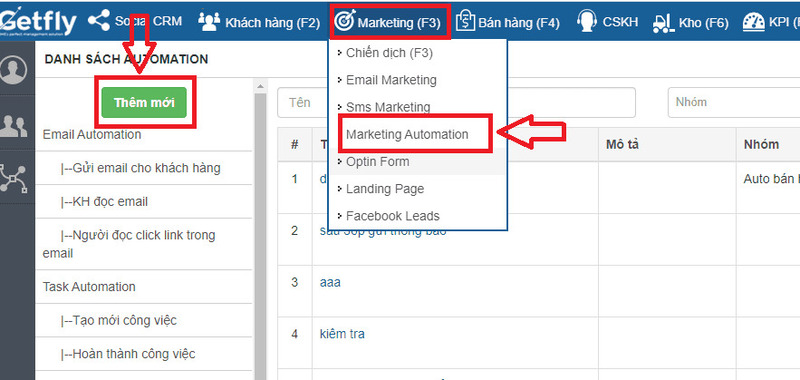800x380 pixels.
Task: Click the green Thêm mới button
Action: (x=144, y=102)
